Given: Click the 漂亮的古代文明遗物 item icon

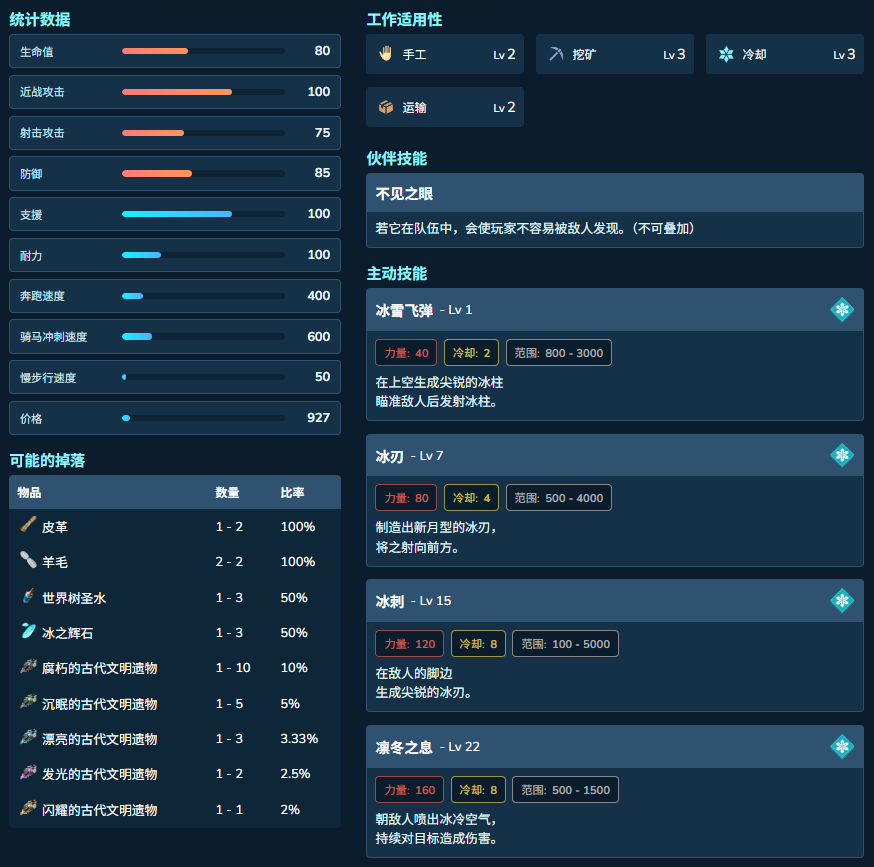Looking at the screenshot, I should point(28,737).
